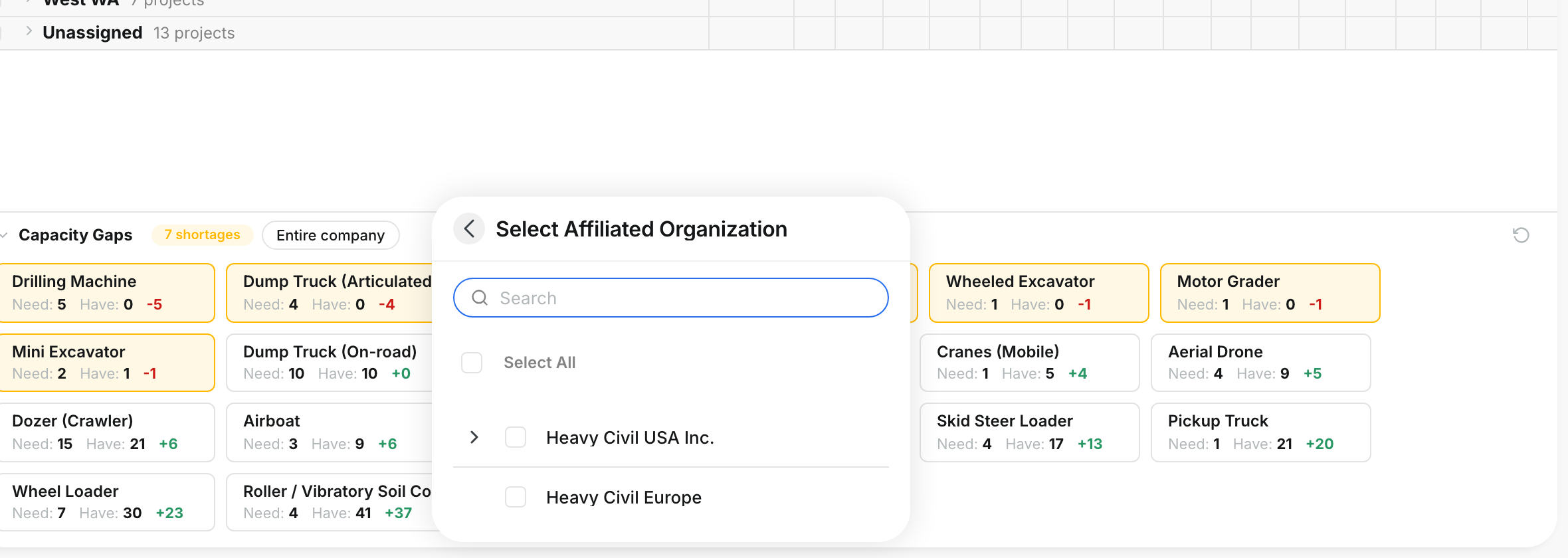Open the Roller / Vibratory Soil card

[x=330, y=502]
